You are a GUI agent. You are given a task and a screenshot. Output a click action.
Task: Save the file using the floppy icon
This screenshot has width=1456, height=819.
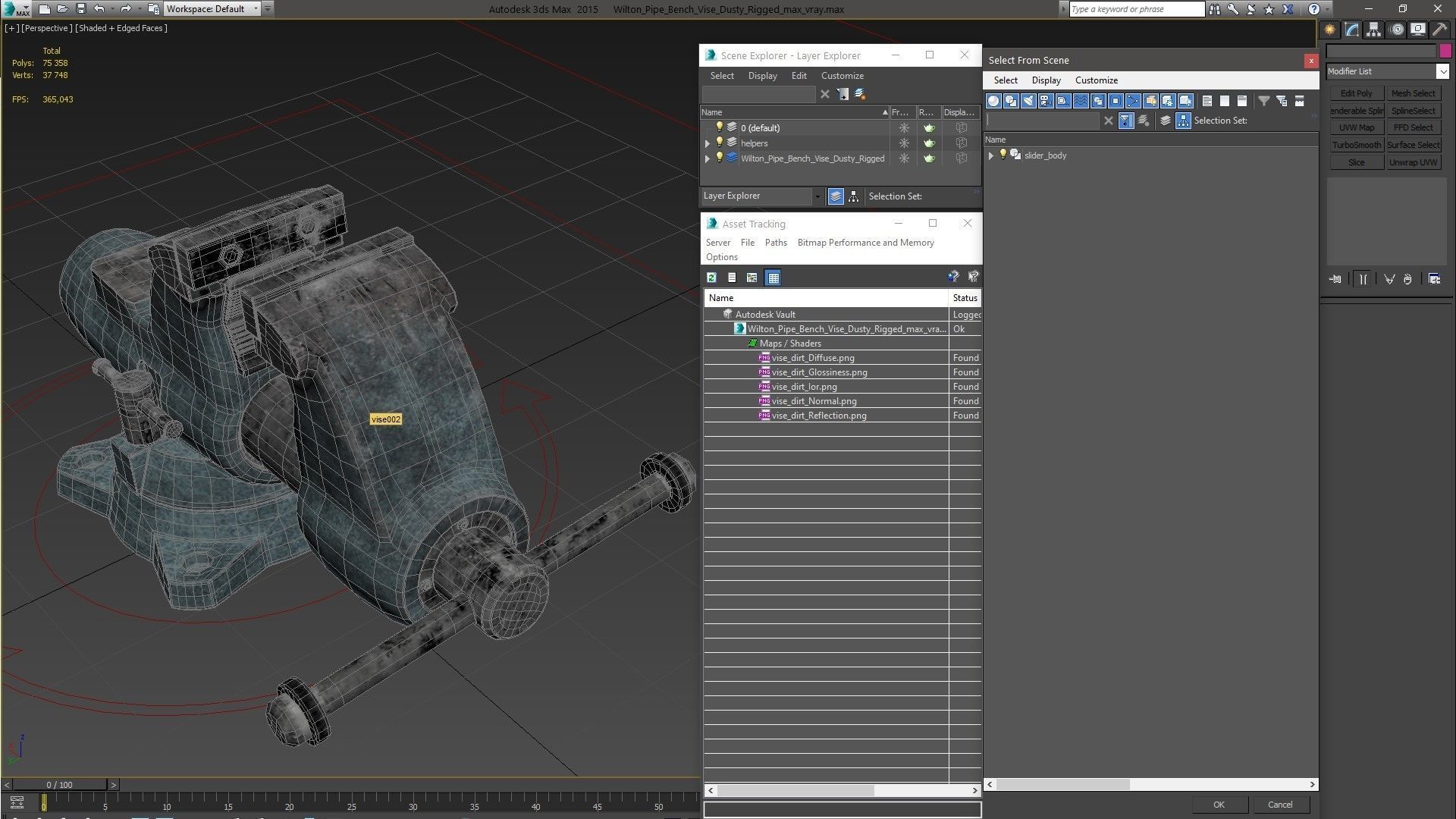(80, 9)
